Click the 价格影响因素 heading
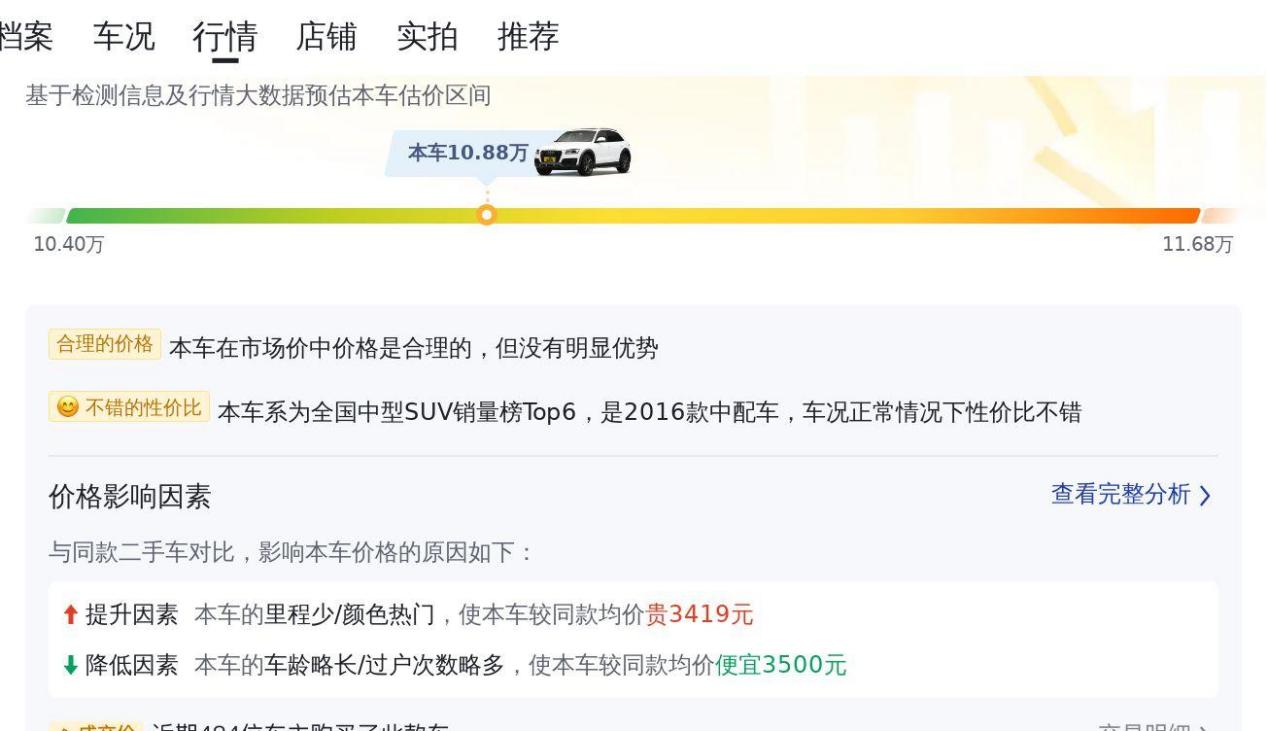1267x731 pixels. coord(130,497)
